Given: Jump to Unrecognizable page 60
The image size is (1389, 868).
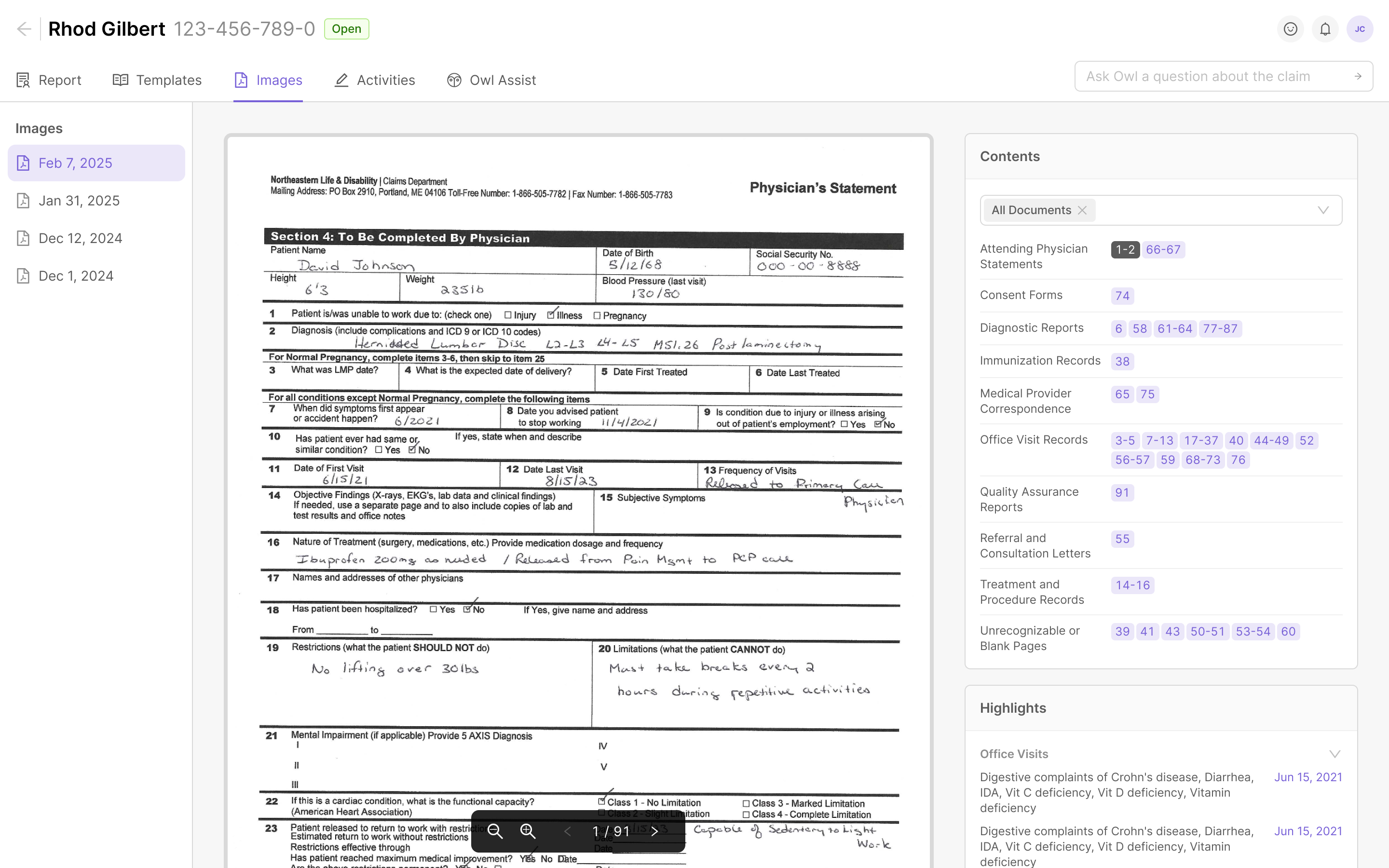Looking at the screenshot, I should 1288,632.
